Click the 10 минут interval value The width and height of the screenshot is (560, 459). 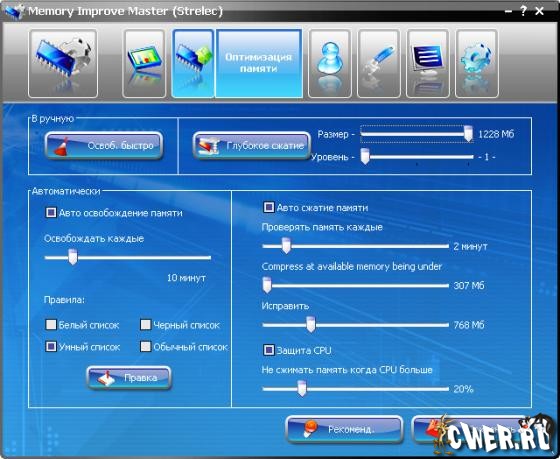coord(186,278)
